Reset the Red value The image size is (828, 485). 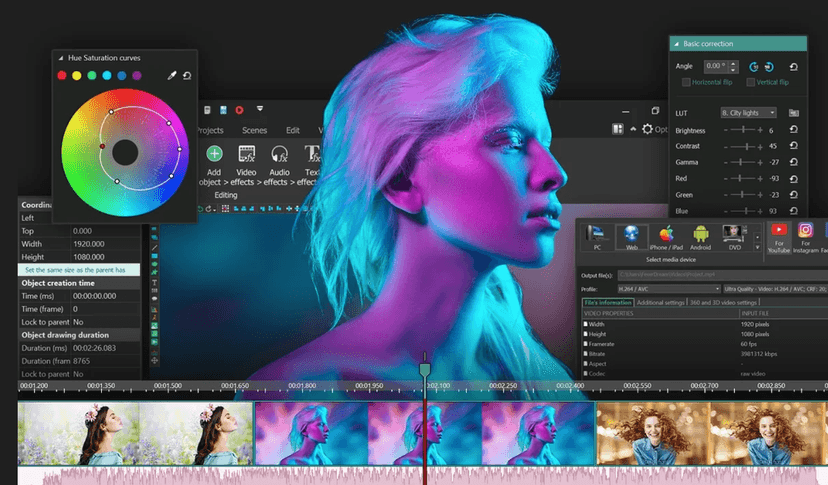click(x=793, y=179)
